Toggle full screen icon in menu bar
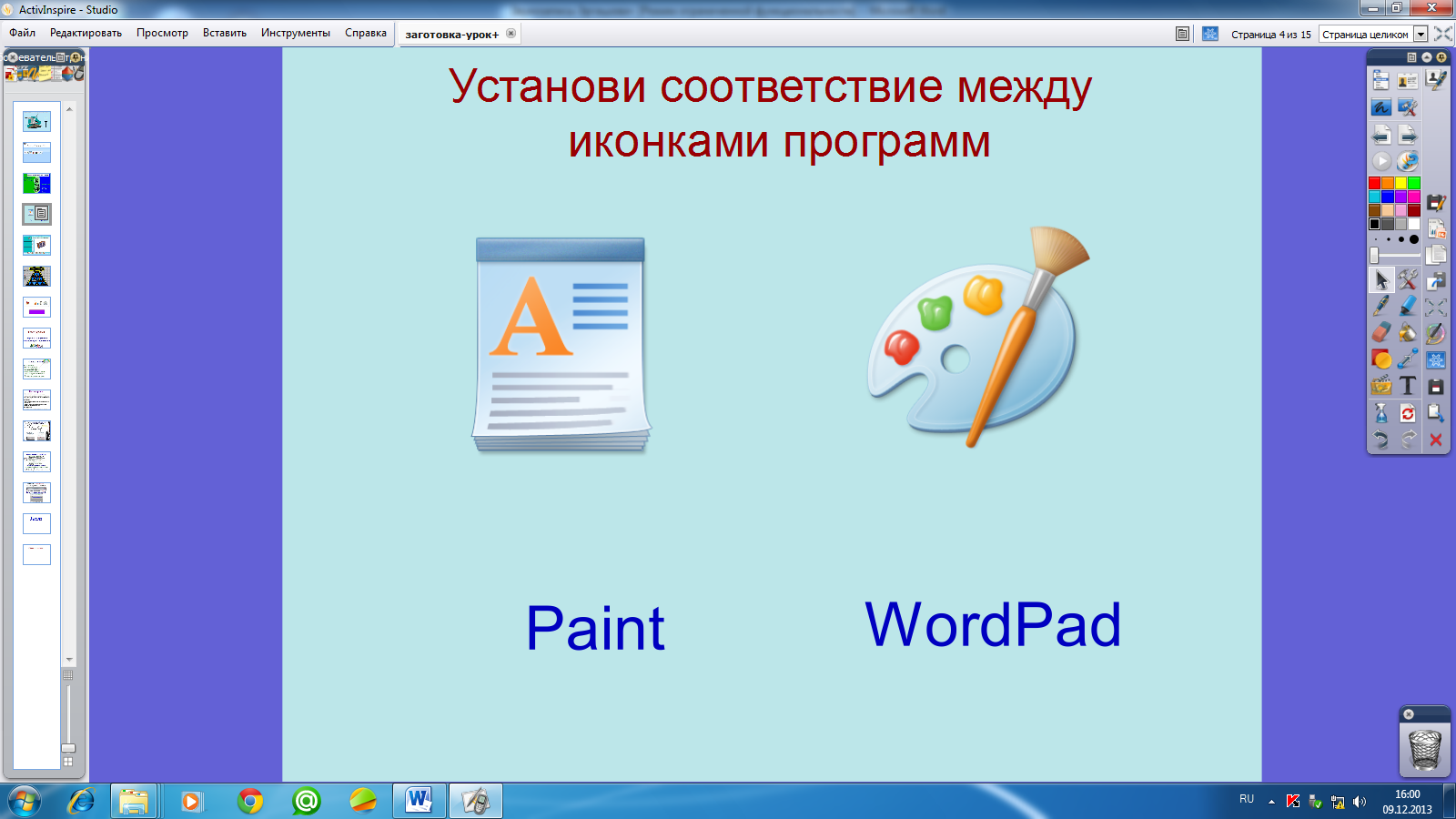Screen dimensions: 1456x819 pyautogui.click(x=1443, y=34)
